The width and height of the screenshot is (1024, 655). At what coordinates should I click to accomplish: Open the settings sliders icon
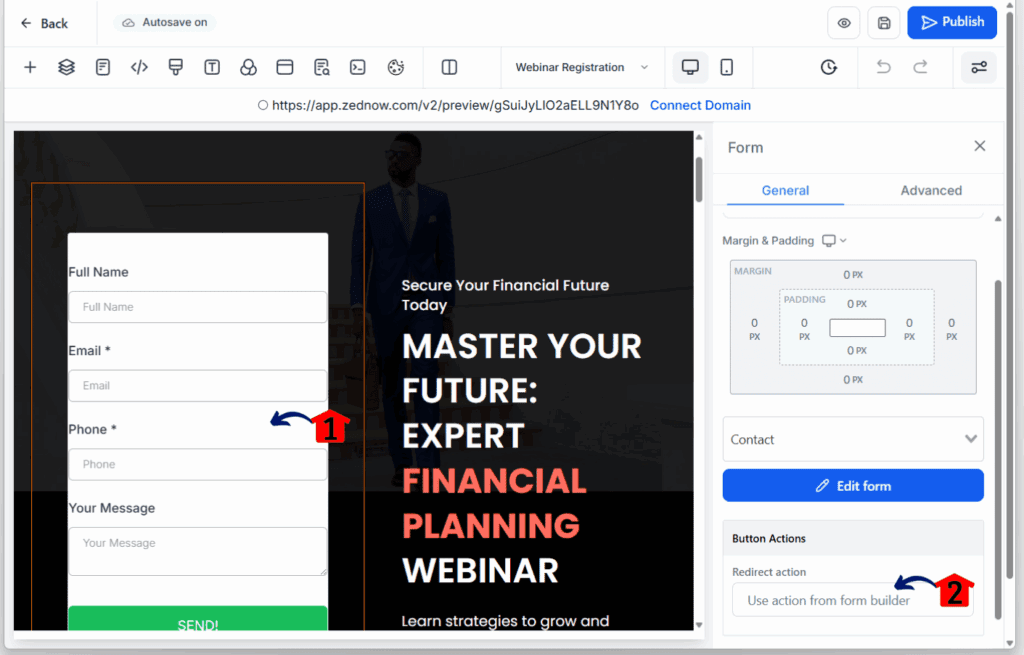click(979, 67)
